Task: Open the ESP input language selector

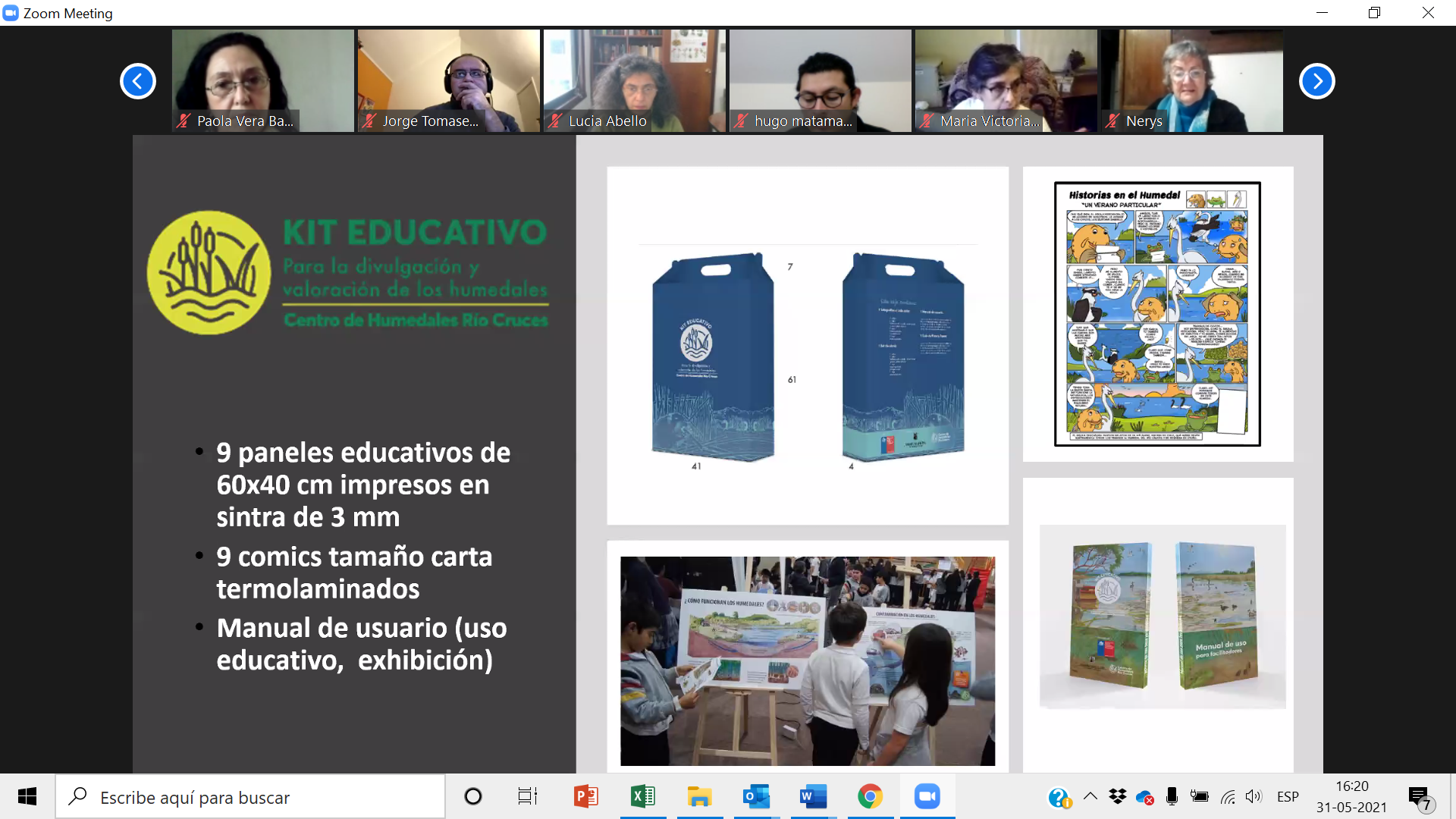Action: (1288, 796)
